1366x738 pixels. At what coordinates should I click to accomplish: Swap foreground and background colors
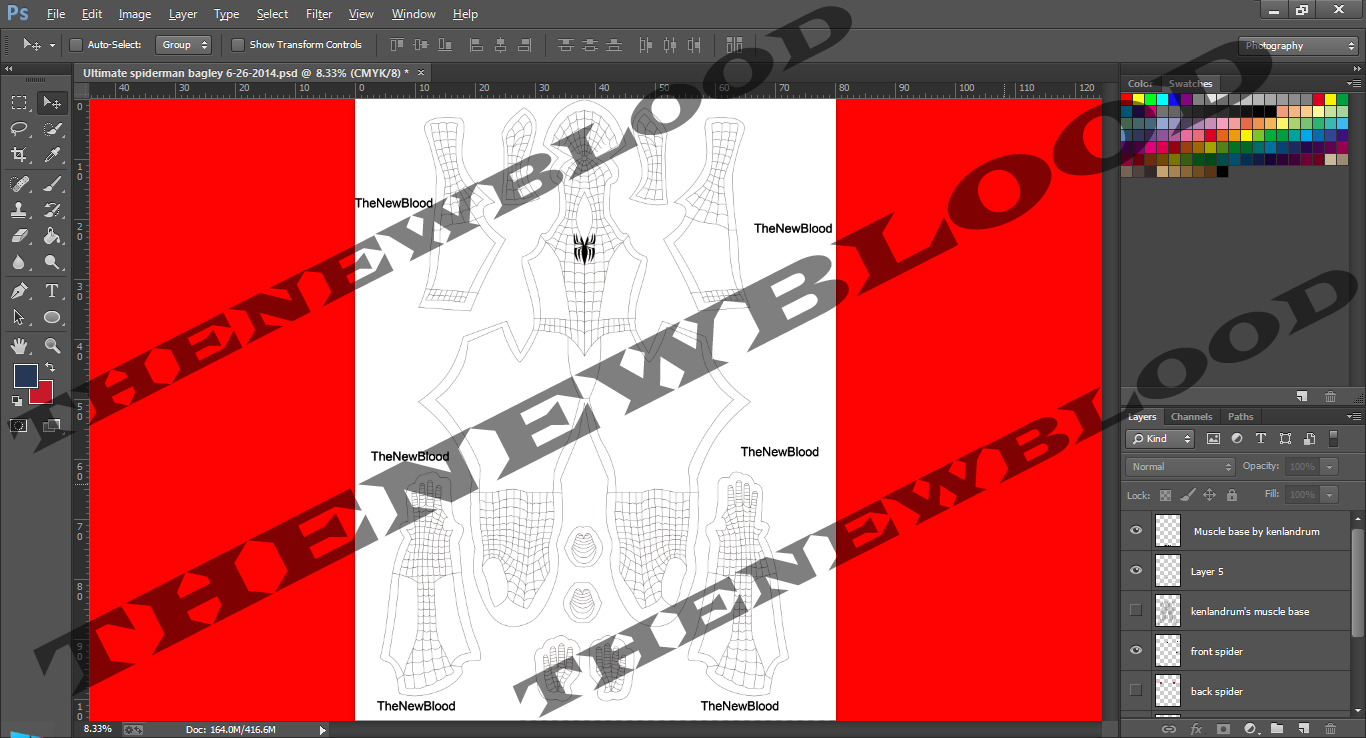click(50, 368)
